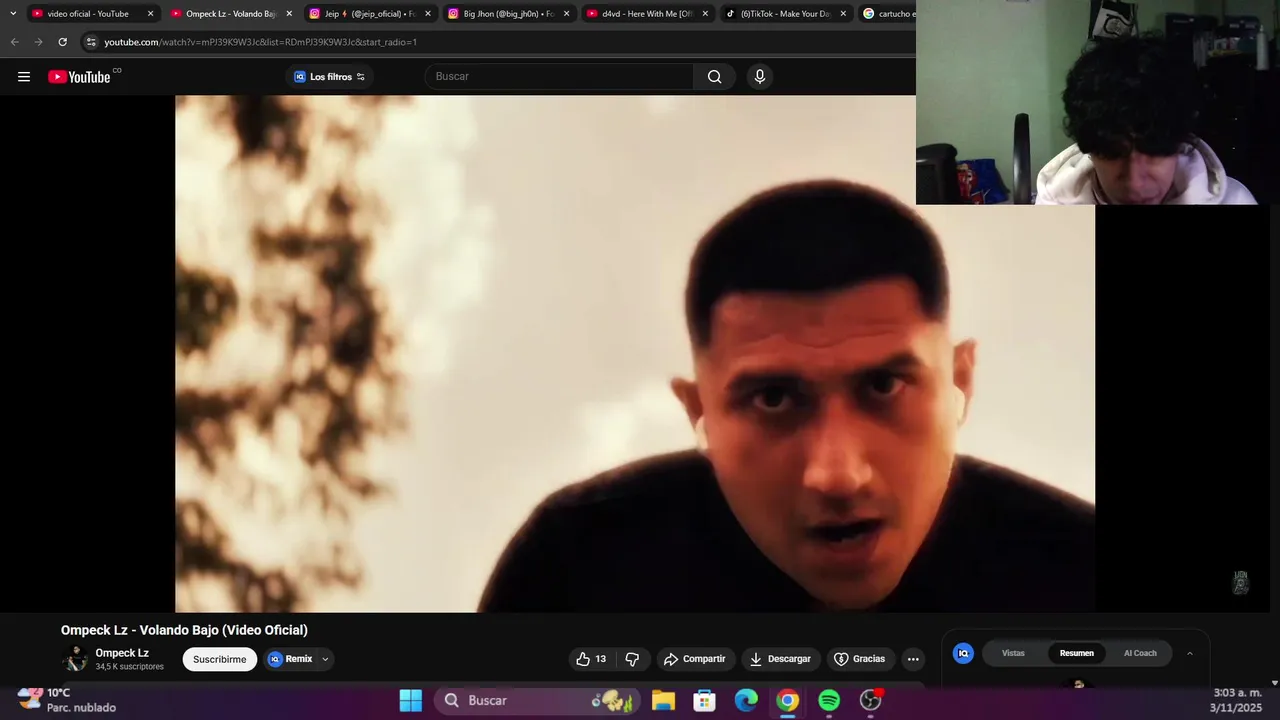
Task: Close the d4vd Here With Me tab
Action: point(705,14)
